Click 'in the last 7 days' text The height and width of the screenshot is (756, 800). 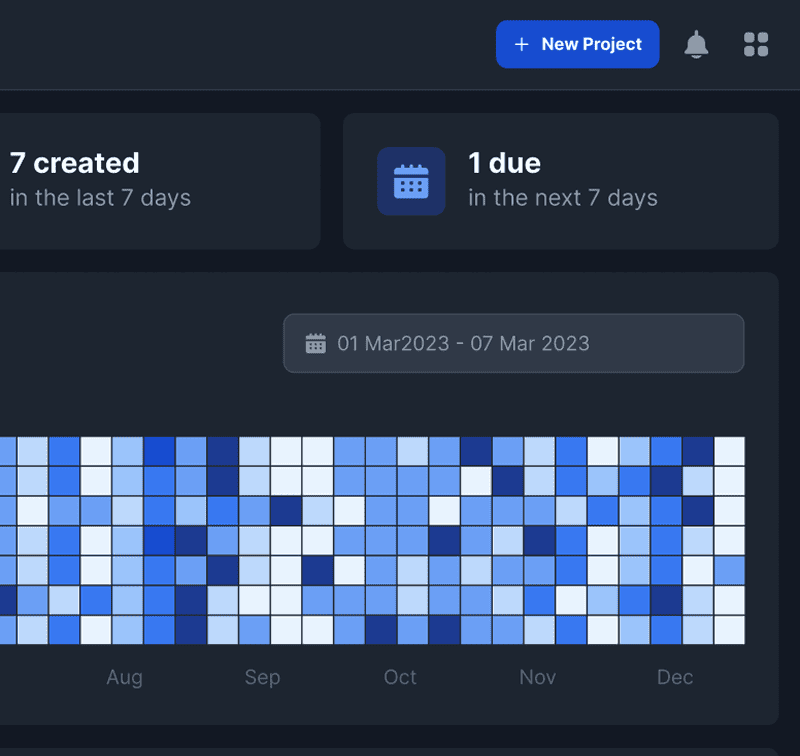pyautogui.click(x=101, y=198)
